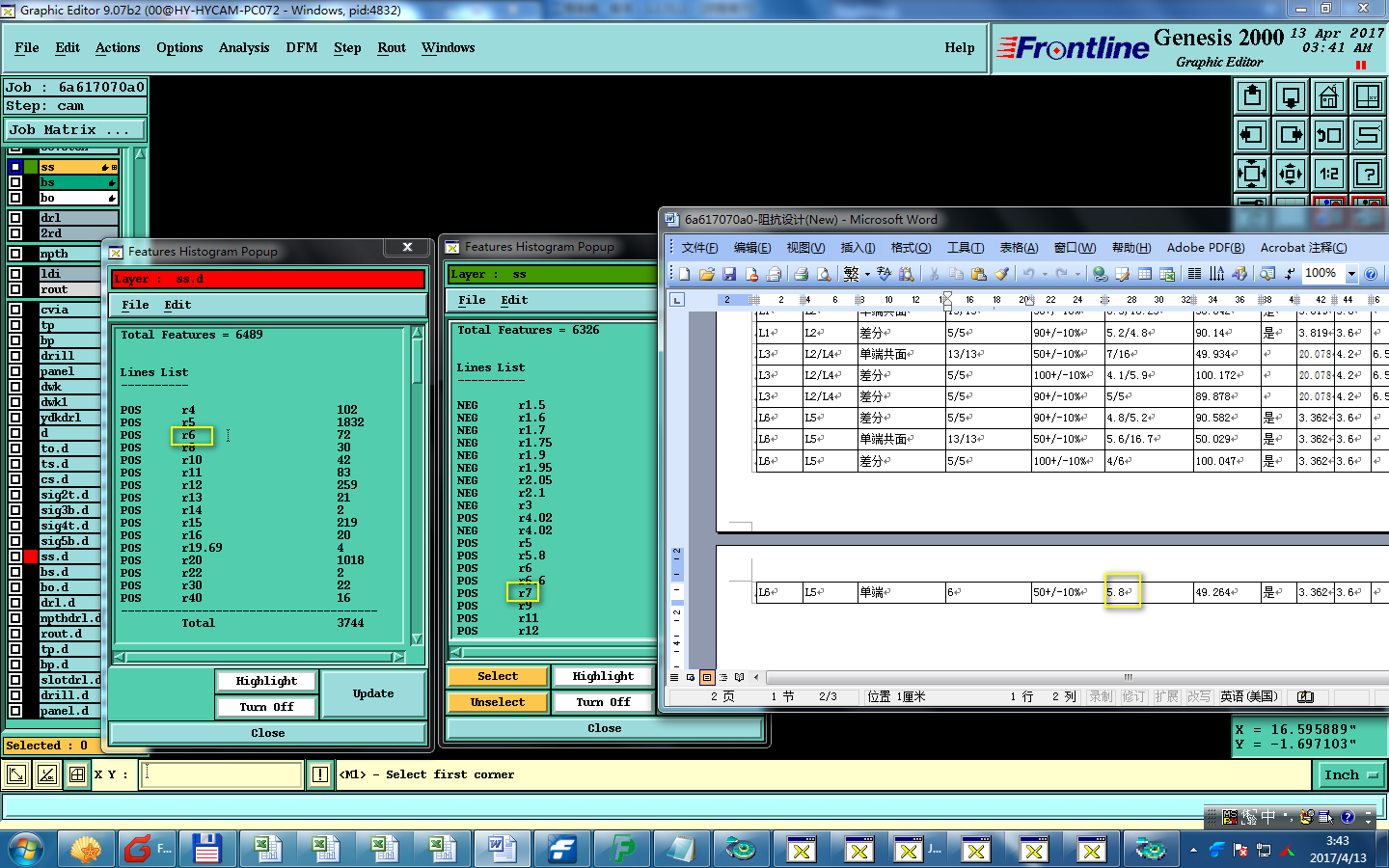1389x868 pixels.
Task: Toggle visibility checkbox for layer rout
Action: 15,289
